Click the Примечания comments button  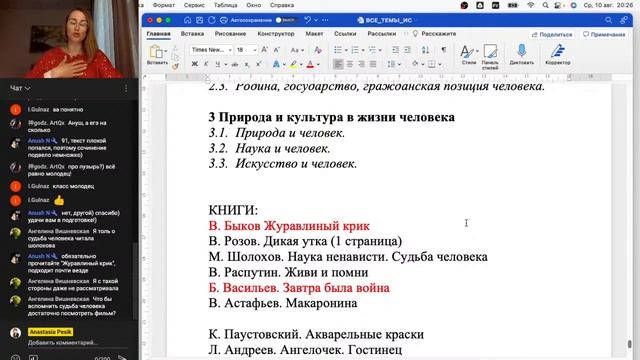click(604, 35)
